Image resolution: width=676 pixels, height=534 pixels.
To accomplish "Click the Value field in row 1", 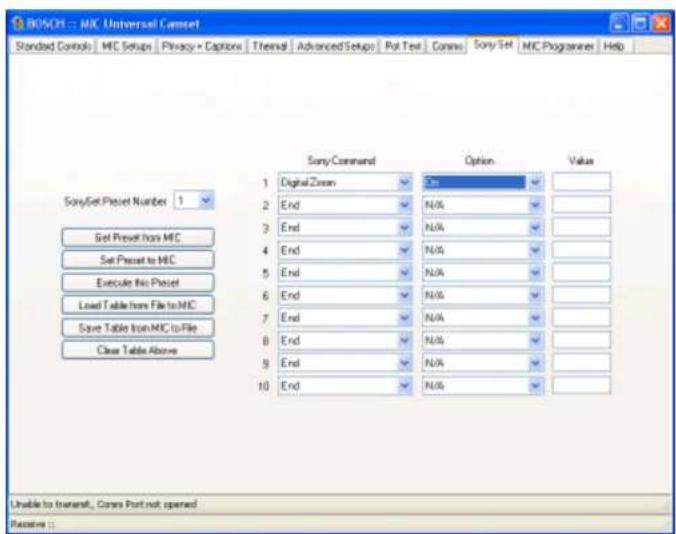I will point(582,182).
